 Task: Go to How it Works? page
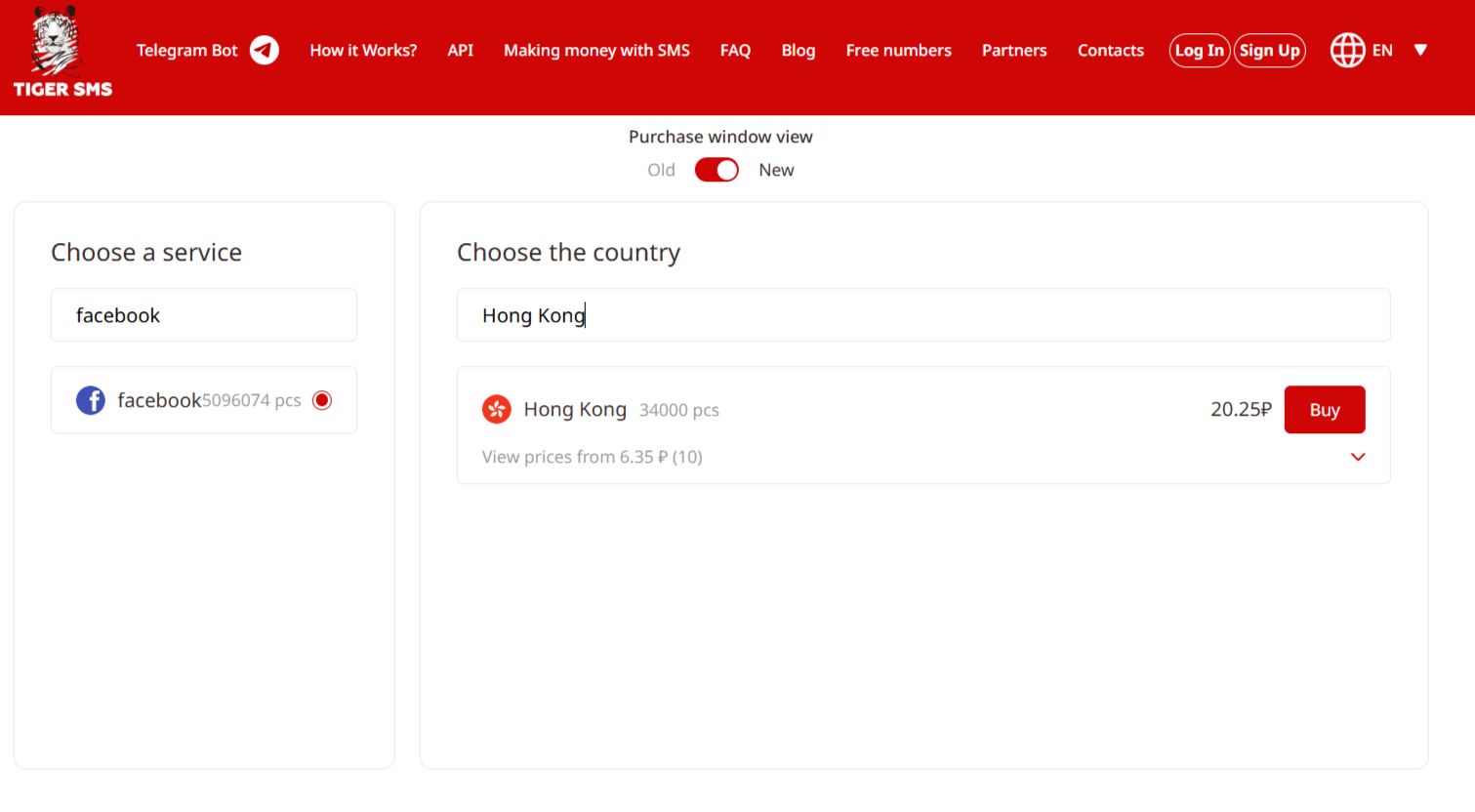pos(363,50)
